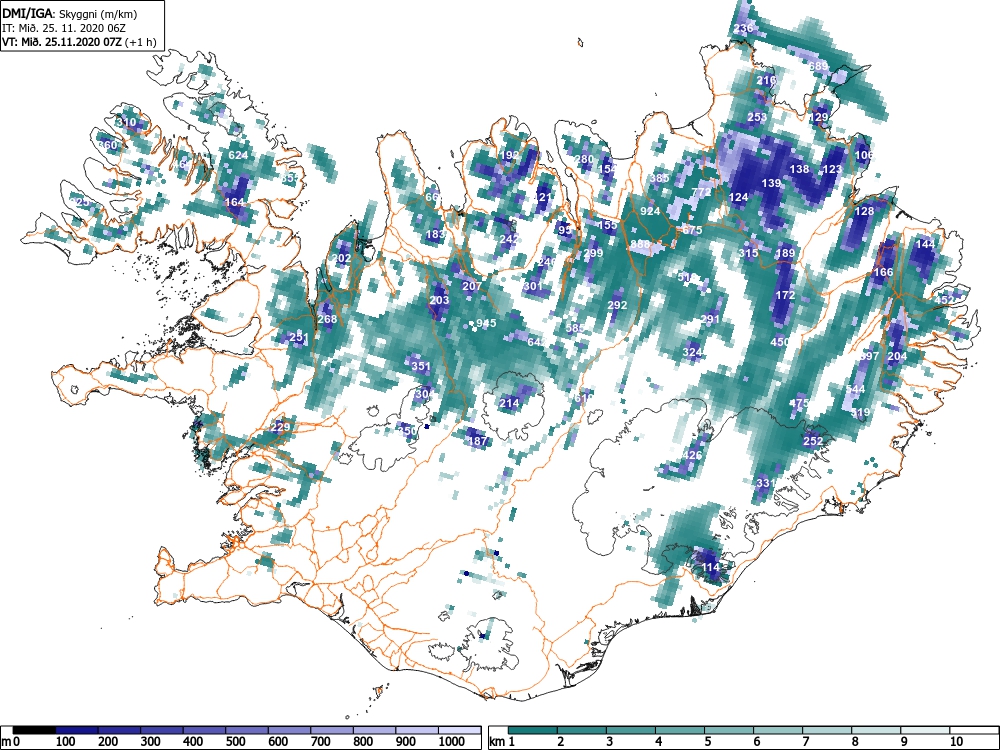Click the dark navy 100–200 m legend swatch
The width and height of the screenshot is (1000, 750).
pyautogui.click(x=77, y=730)
